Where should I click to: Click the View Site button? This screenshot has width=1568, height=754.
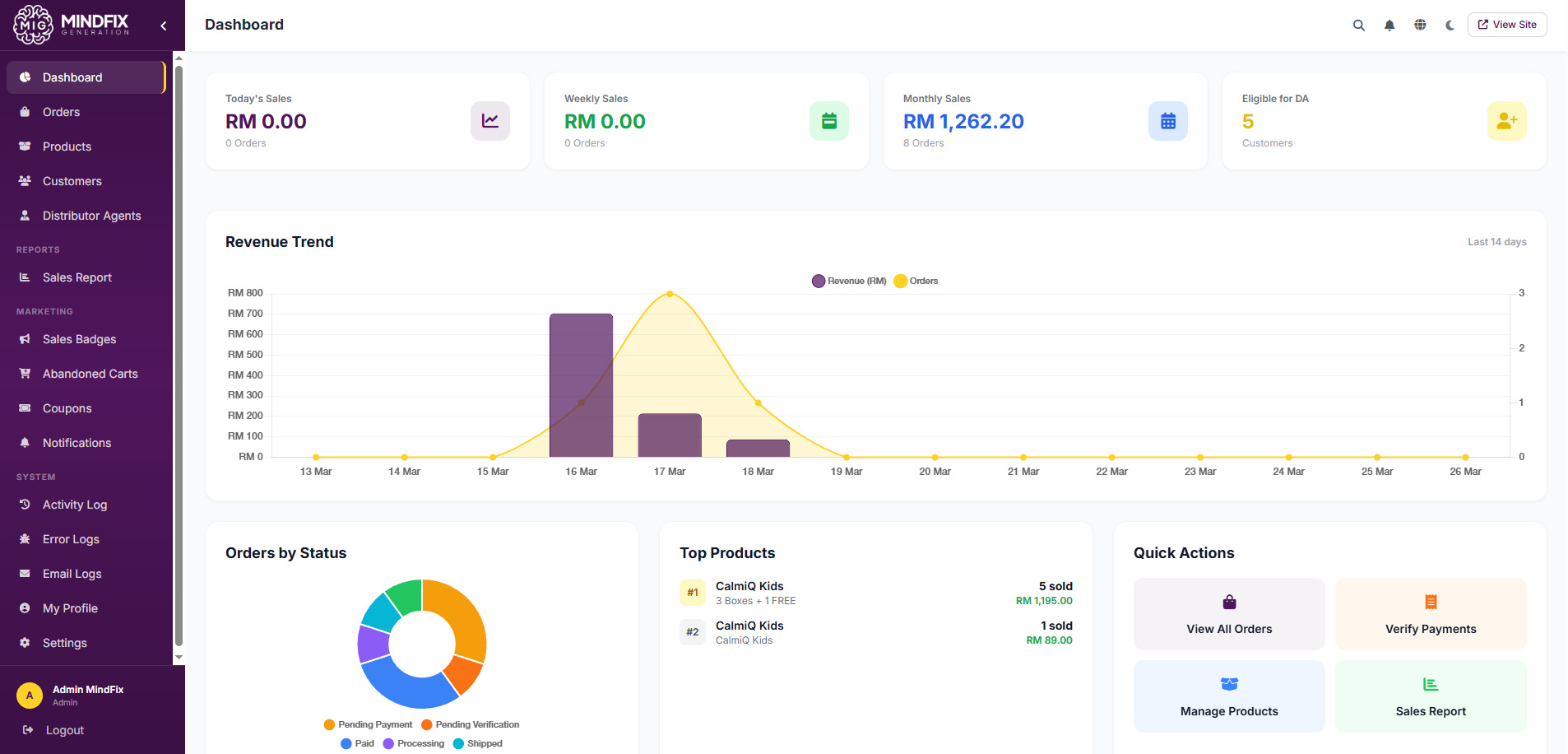coord(1507,25)
